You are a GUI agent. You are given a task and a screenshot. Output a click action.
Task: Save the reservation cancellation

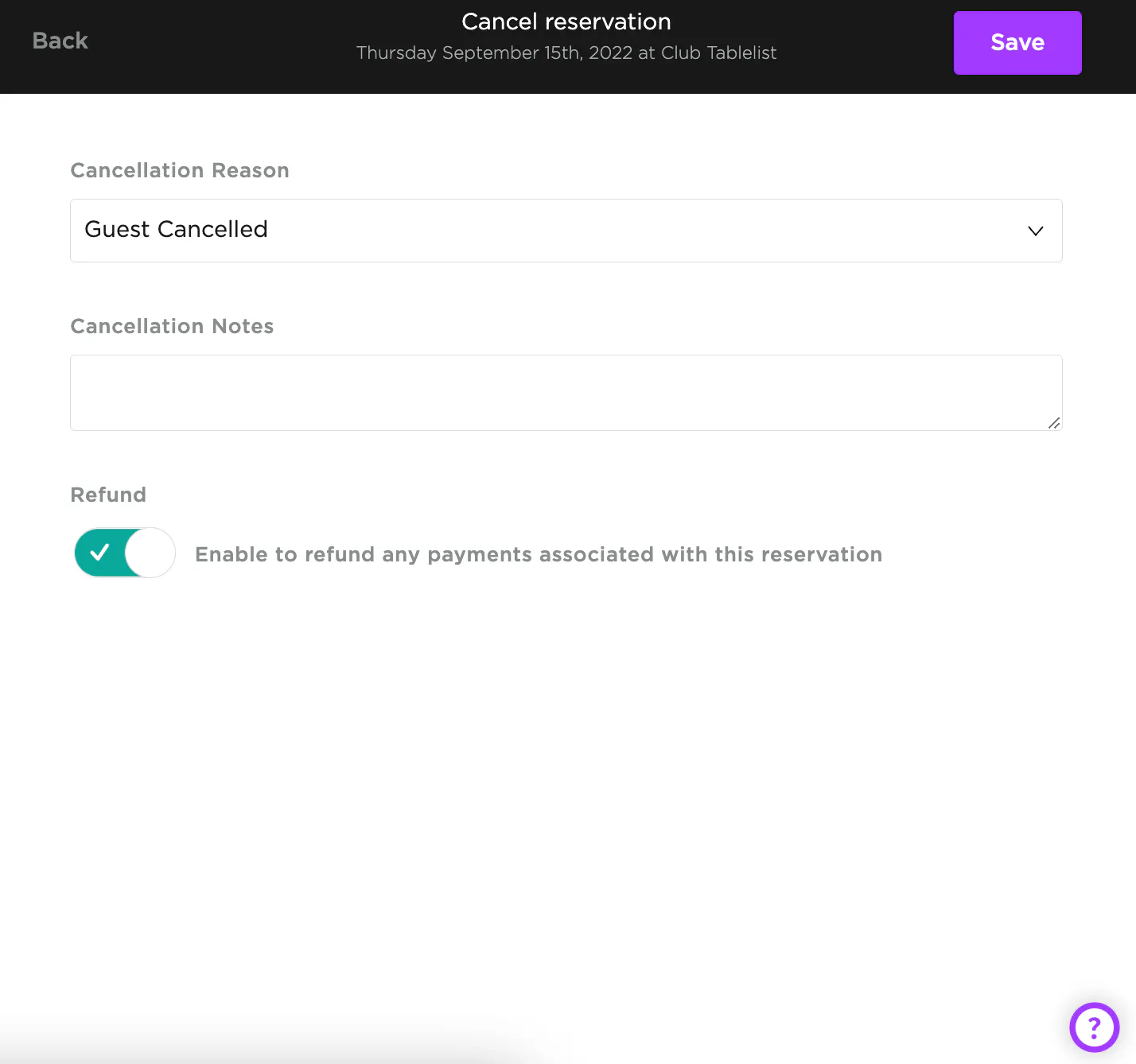1017,43
